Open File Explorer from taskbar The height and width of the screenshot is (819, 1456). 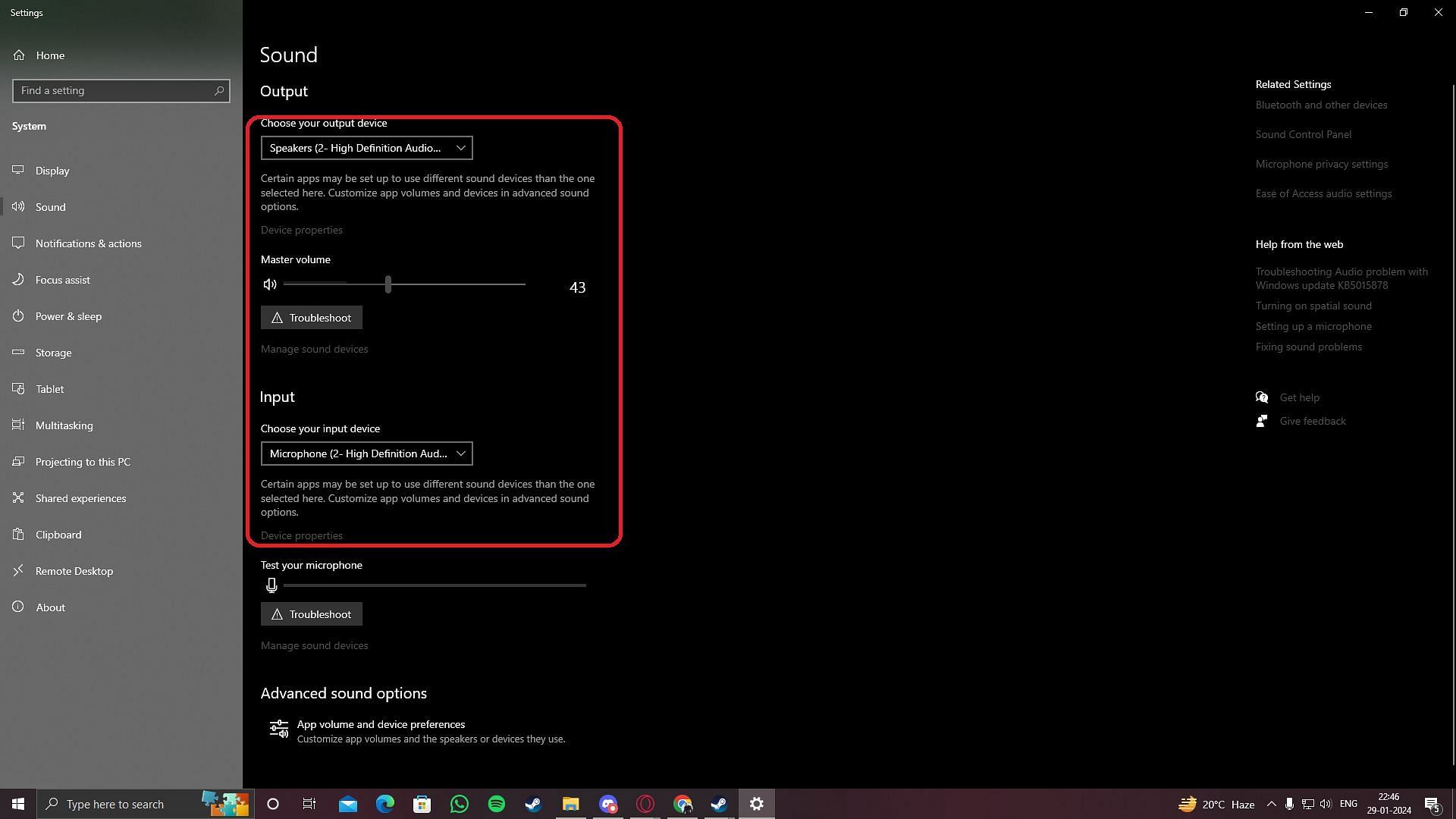click(x=571, y=804)
